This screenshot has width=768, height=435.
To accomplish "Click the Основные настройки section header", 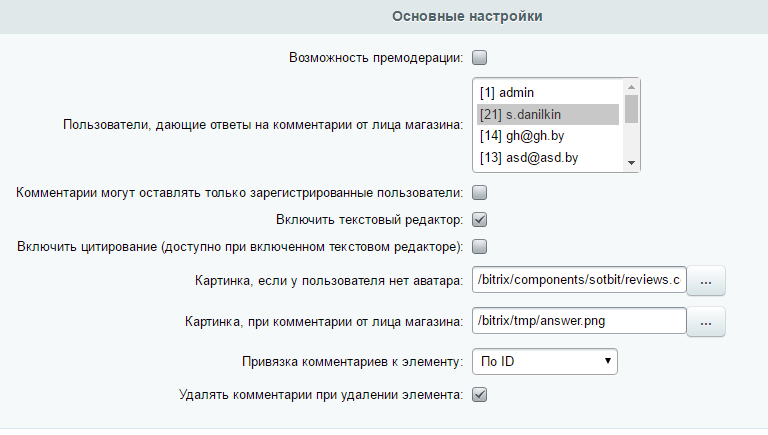I will pos(467,16).
